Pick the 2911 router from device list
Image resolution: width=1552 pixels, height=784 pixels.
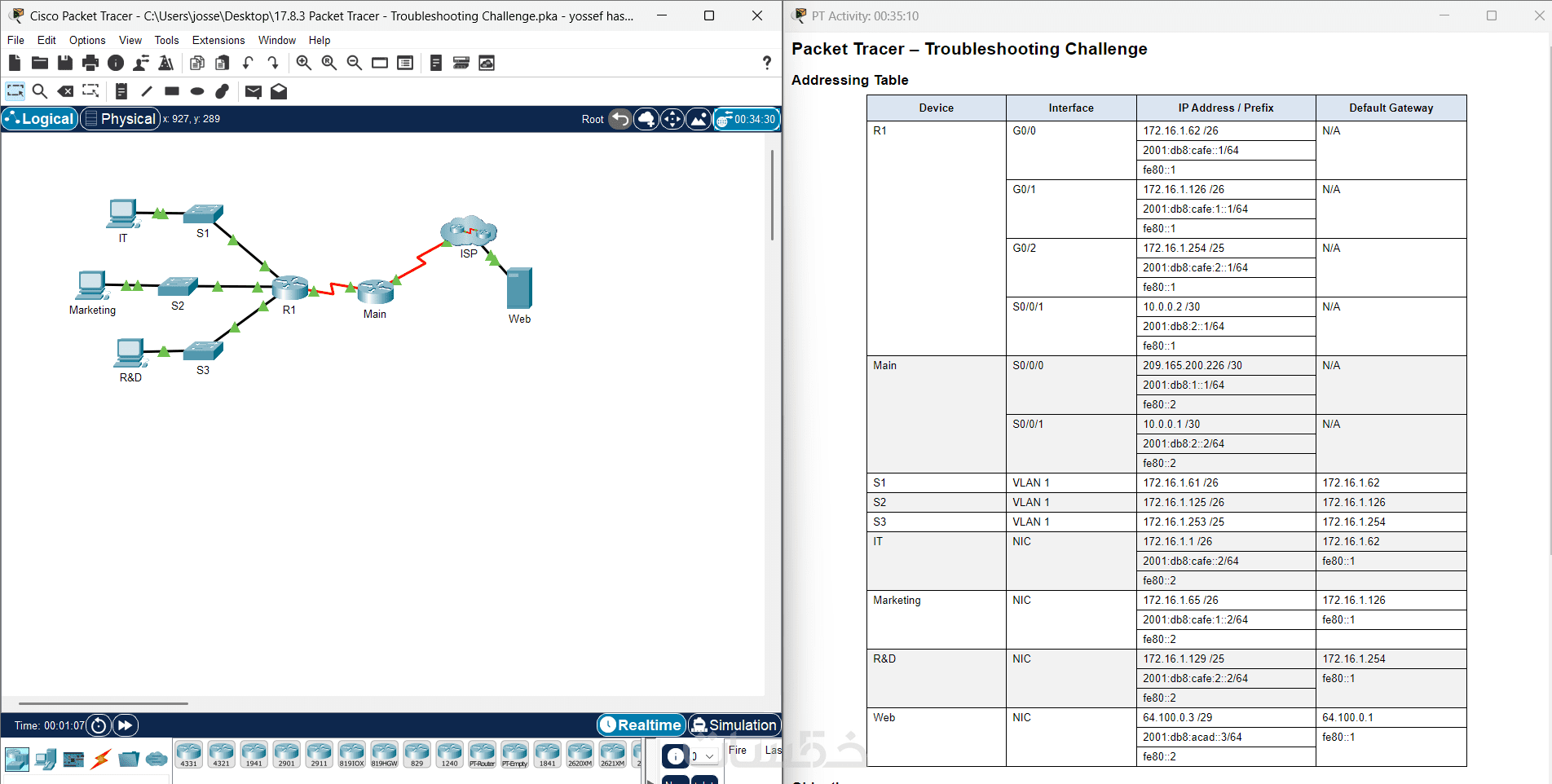[x=319, y=755]
